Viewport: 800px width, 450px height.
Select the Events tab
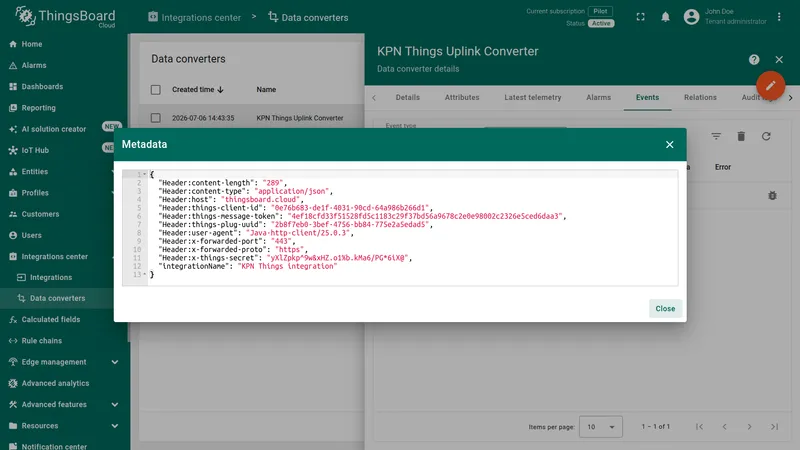coord(647,97)
